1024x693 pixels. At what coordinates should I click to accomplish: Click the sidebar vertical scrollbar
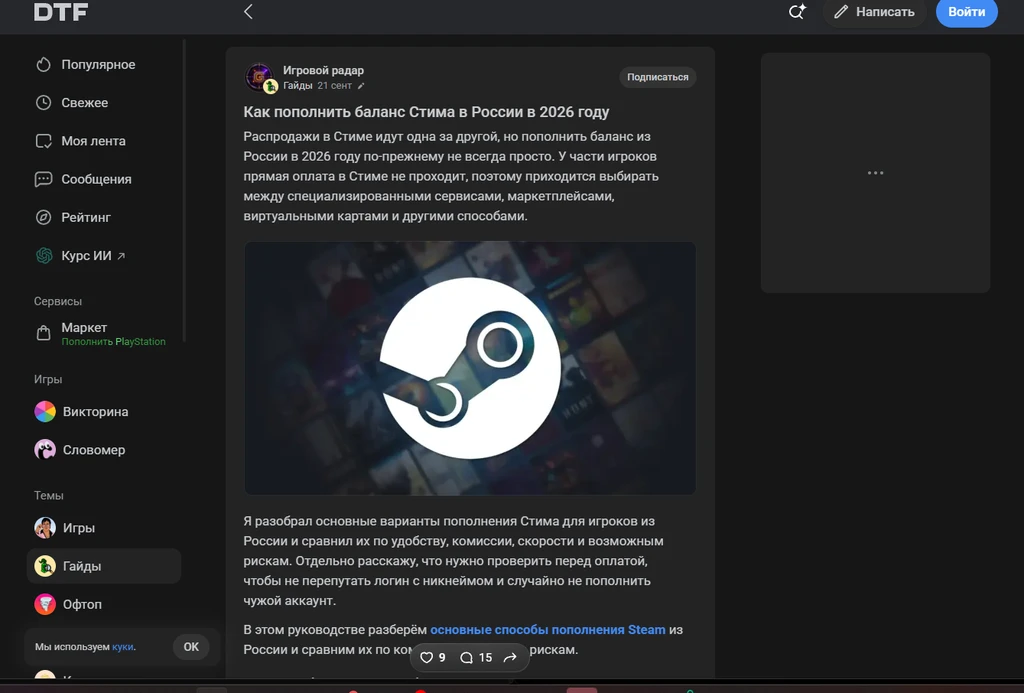(184, 189)
